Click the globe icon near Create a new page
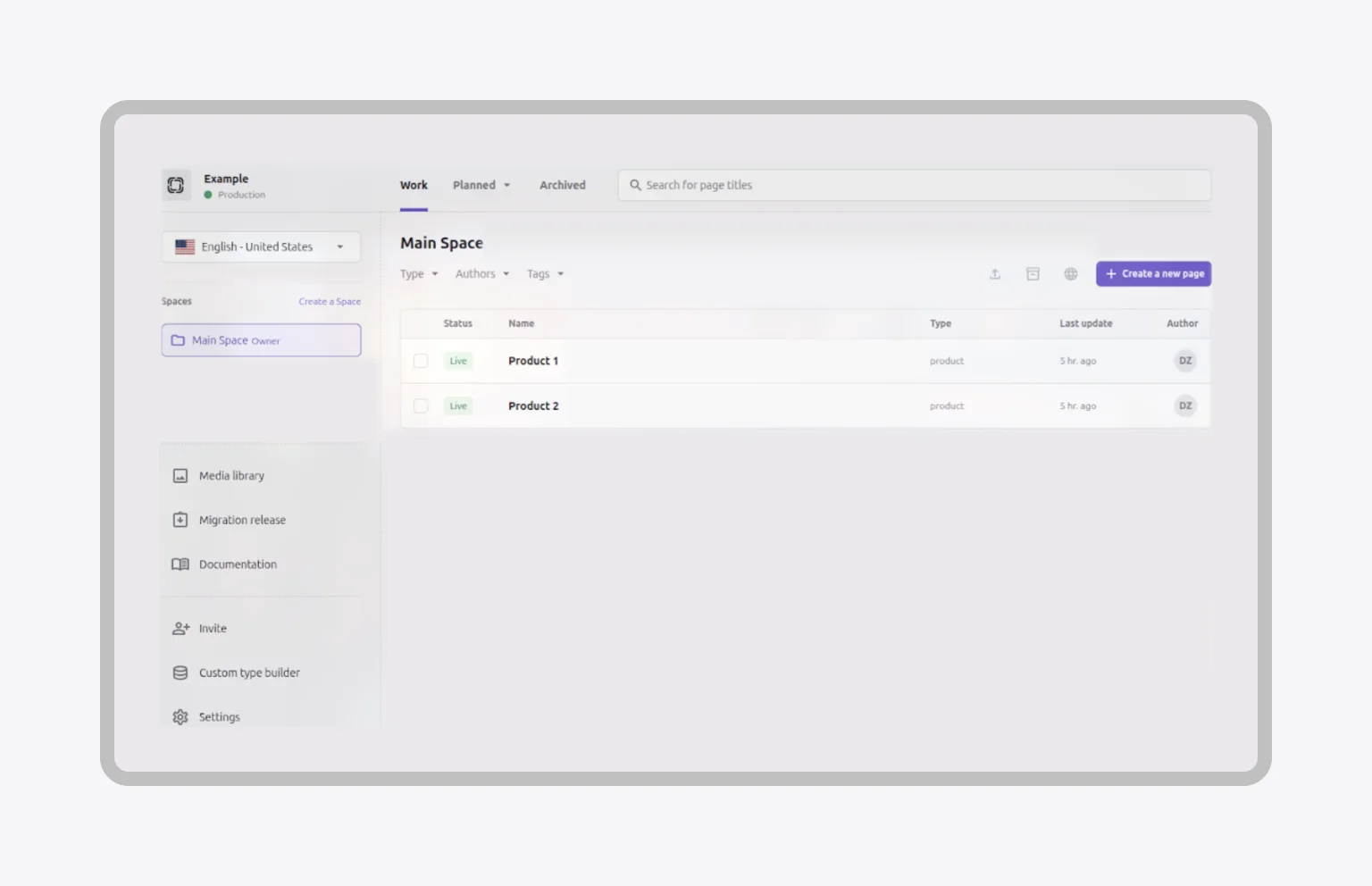Image resolution: width=1372 pixels, height=886 pixels. pos(1070,273)
